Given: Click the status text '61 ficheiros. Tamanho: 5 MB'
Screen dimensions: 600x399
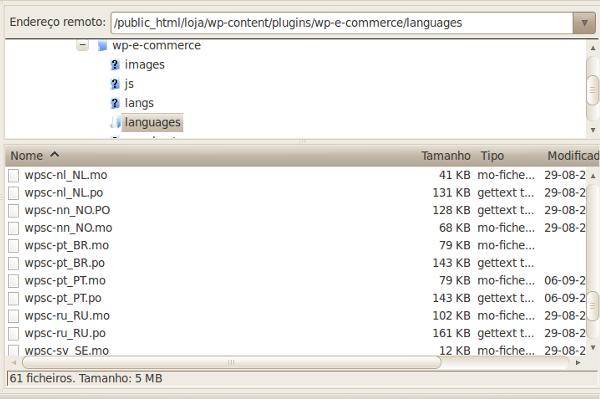Looking at the screenshot, I should [86, 378].
